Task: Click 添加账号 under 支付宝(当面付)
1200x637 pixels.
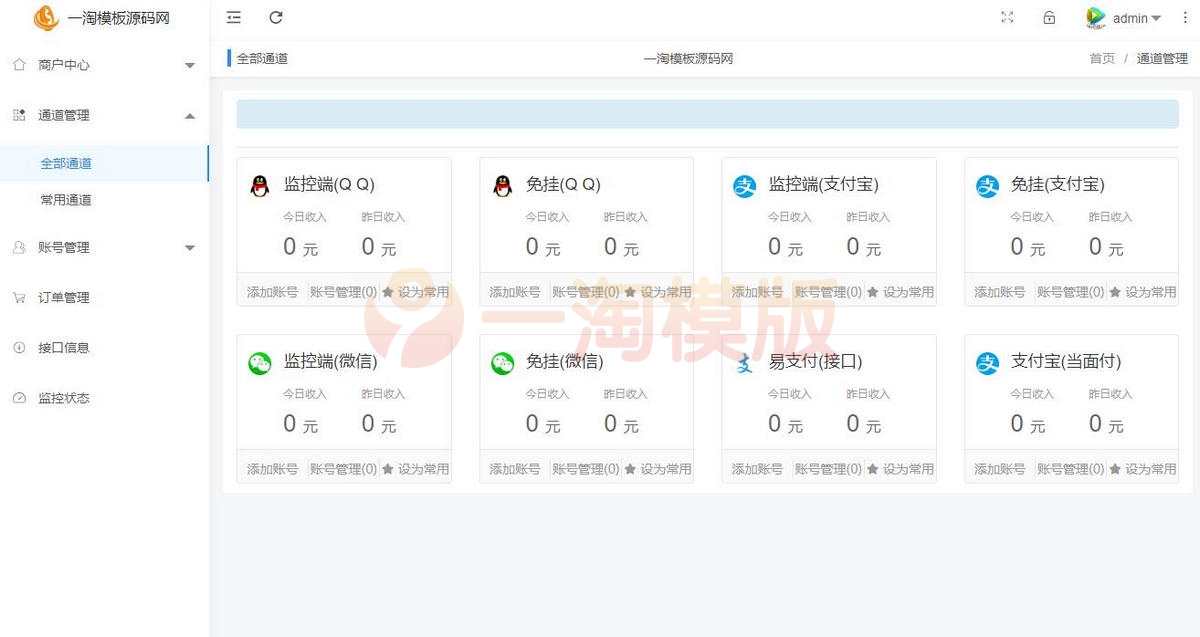Action: point(999,469)
